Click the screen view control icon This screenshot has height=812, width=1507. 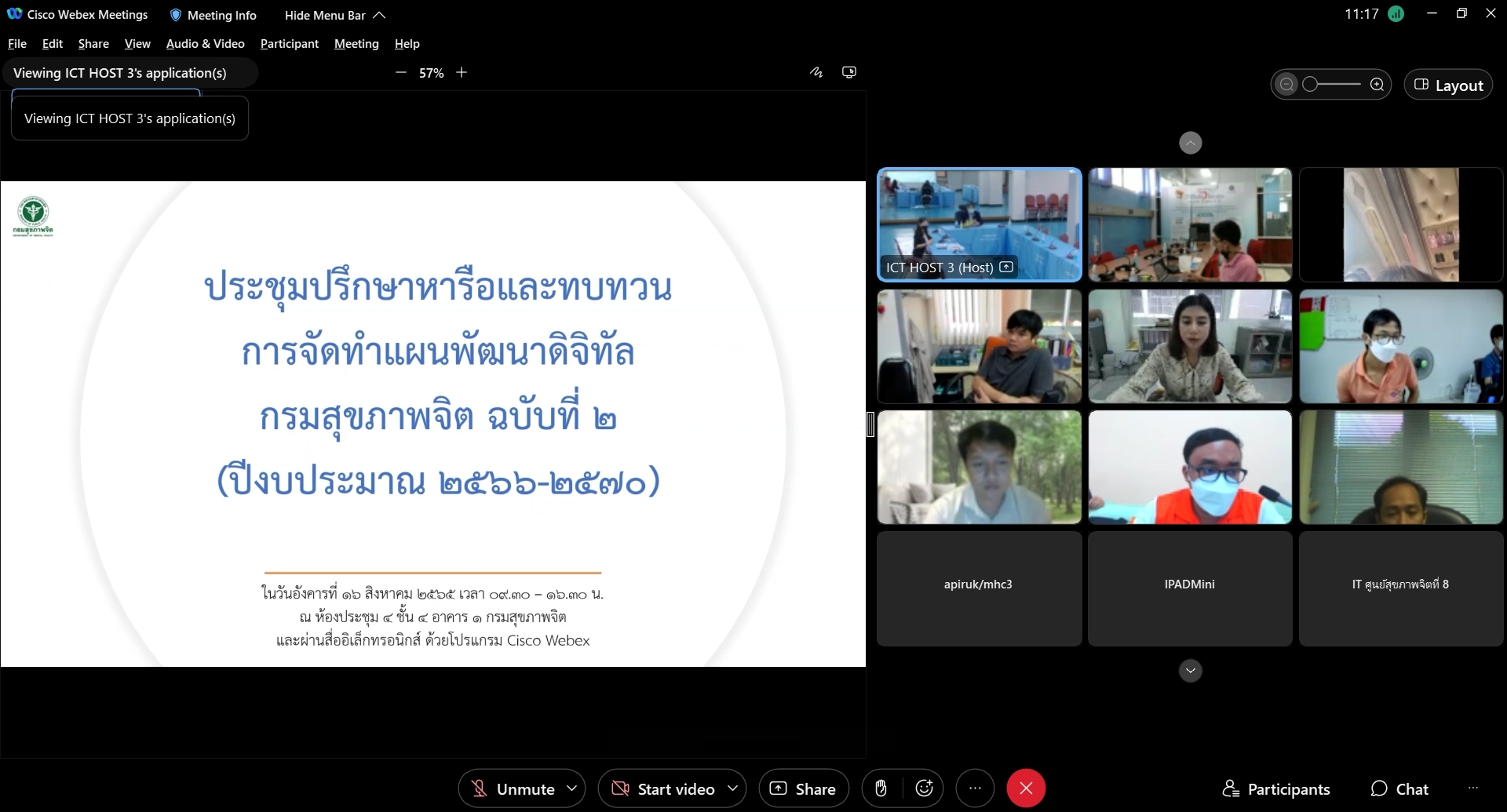point(849,73)
